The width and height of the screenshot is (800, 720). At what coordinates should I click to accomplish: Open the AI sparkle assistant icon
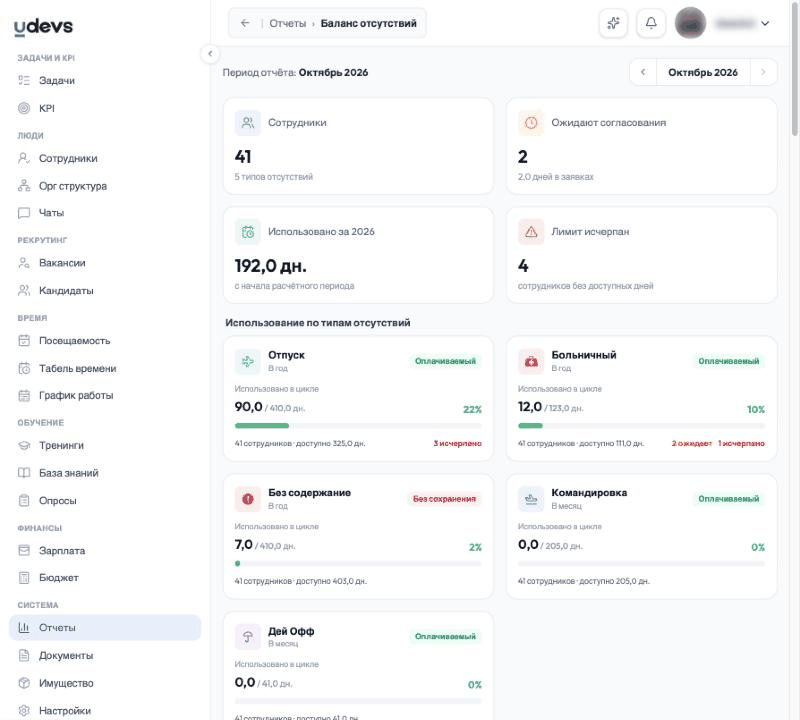pyautogui.click(x=613, y=23)
